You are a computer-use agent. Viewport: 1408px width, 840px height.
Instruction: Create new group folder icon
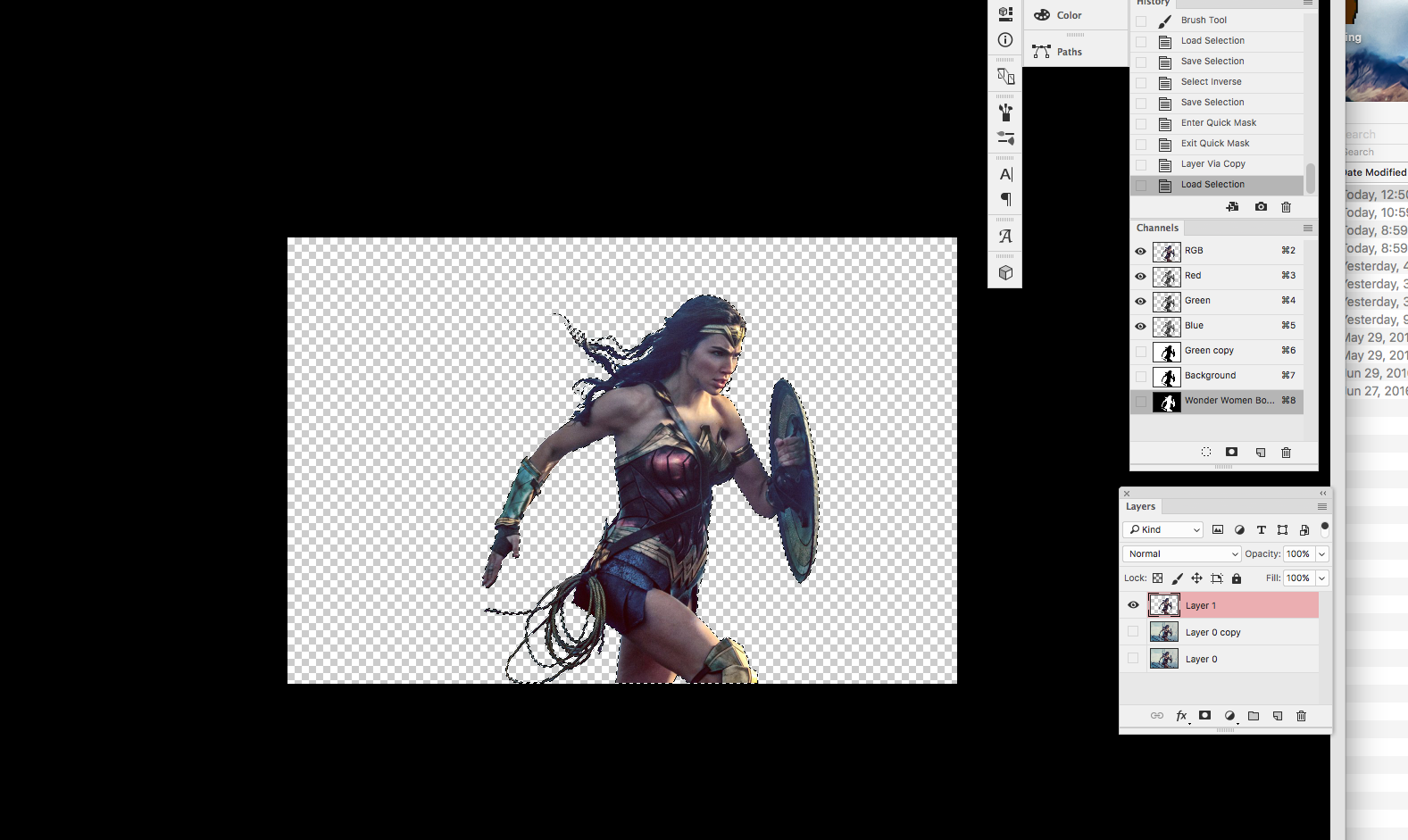coord(1254,716)
